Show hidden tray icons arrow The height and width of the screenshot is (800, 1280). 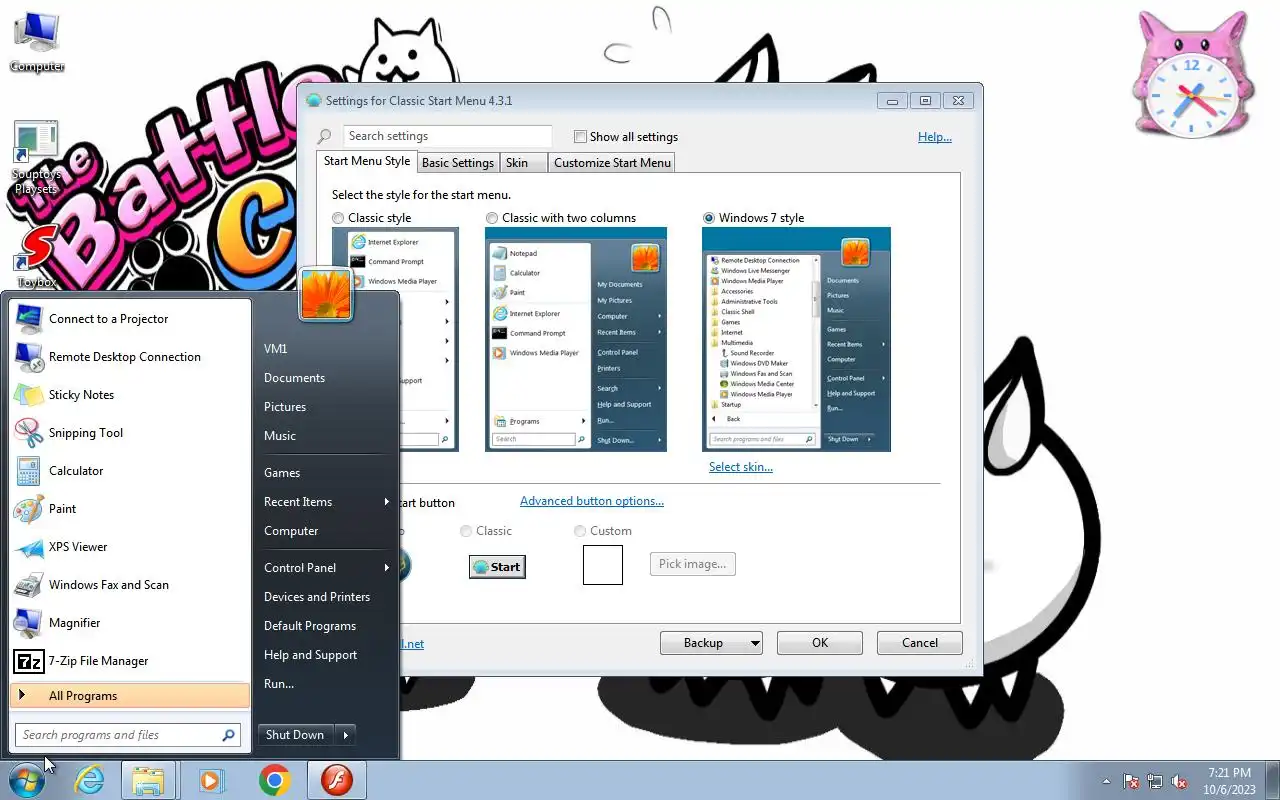(1106, 781)
